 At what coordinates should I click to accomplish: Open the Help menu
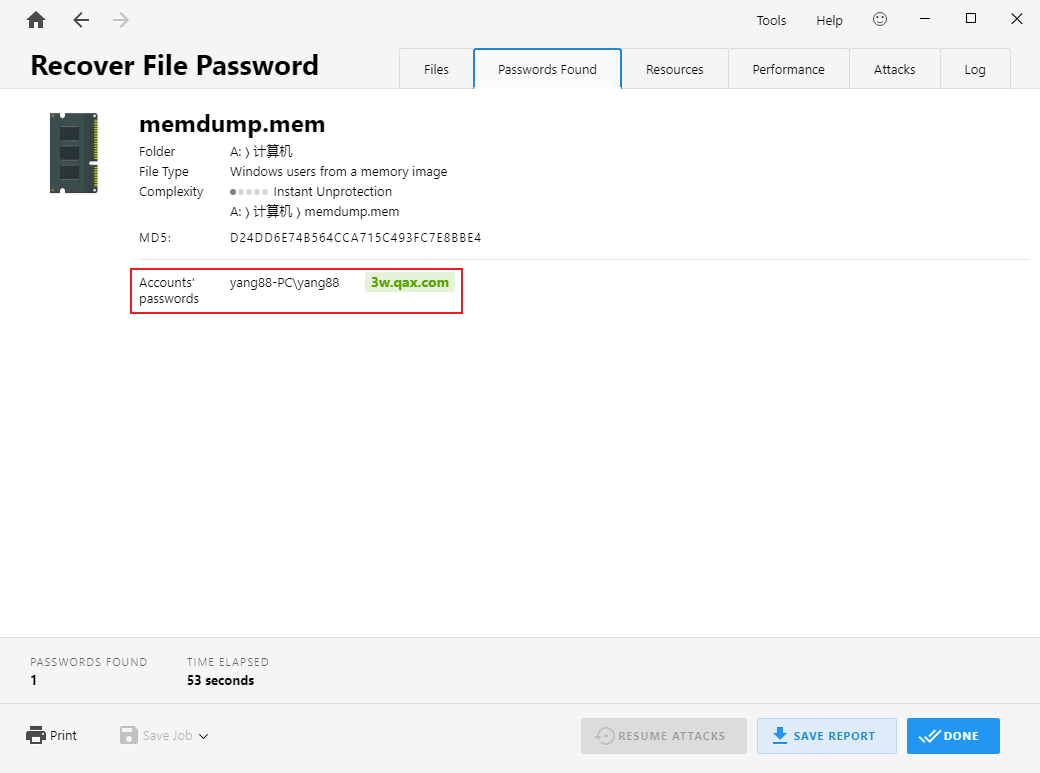tap(829, 20)
